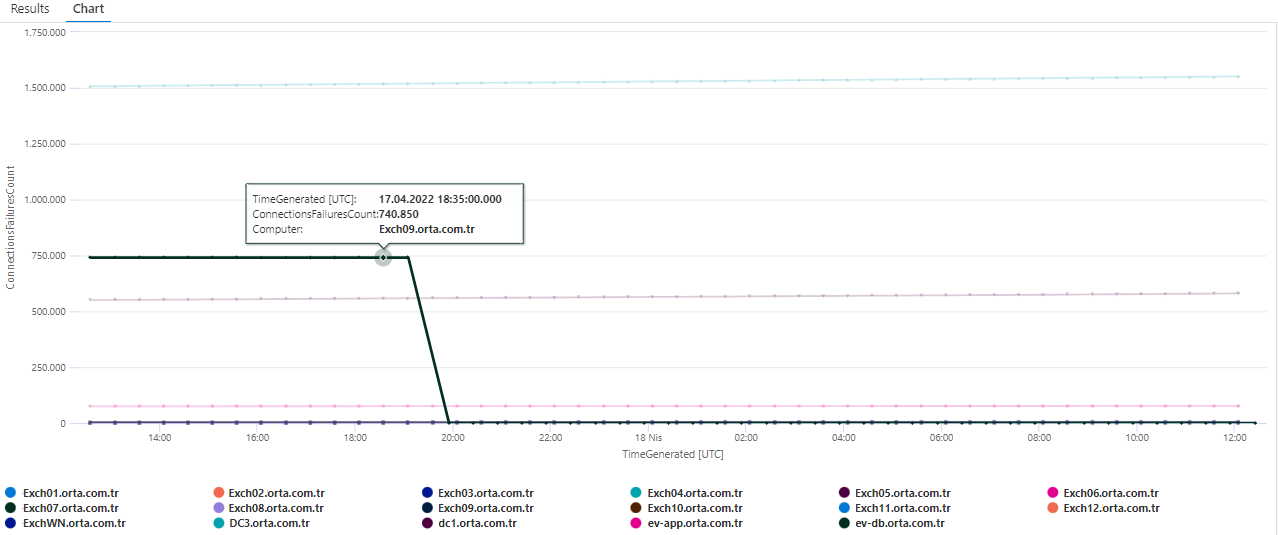Click Exch10.orta.com.tr legend entry
The height and width of the screenshot is (535, 1278).
pyautogui.click(x=687, y=508)
